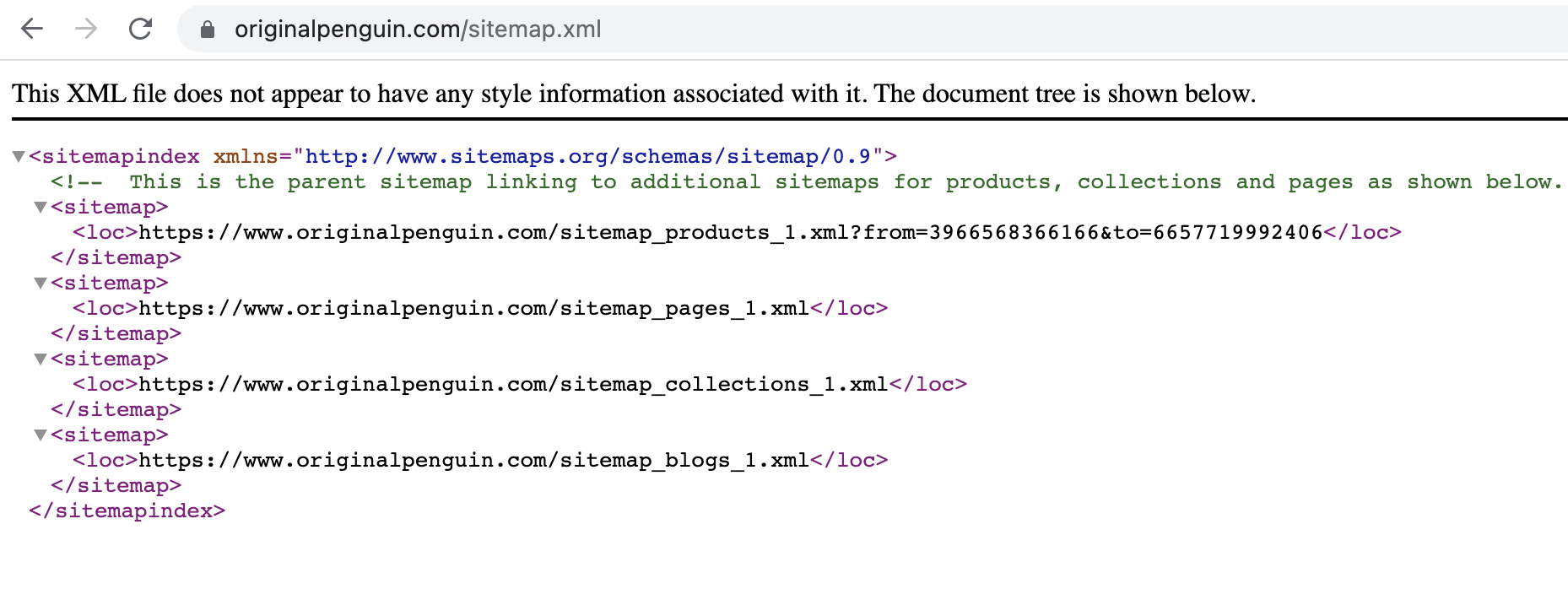Click the lock icon in address bar
Screen dimensions: 1568x589
(208, 30)
